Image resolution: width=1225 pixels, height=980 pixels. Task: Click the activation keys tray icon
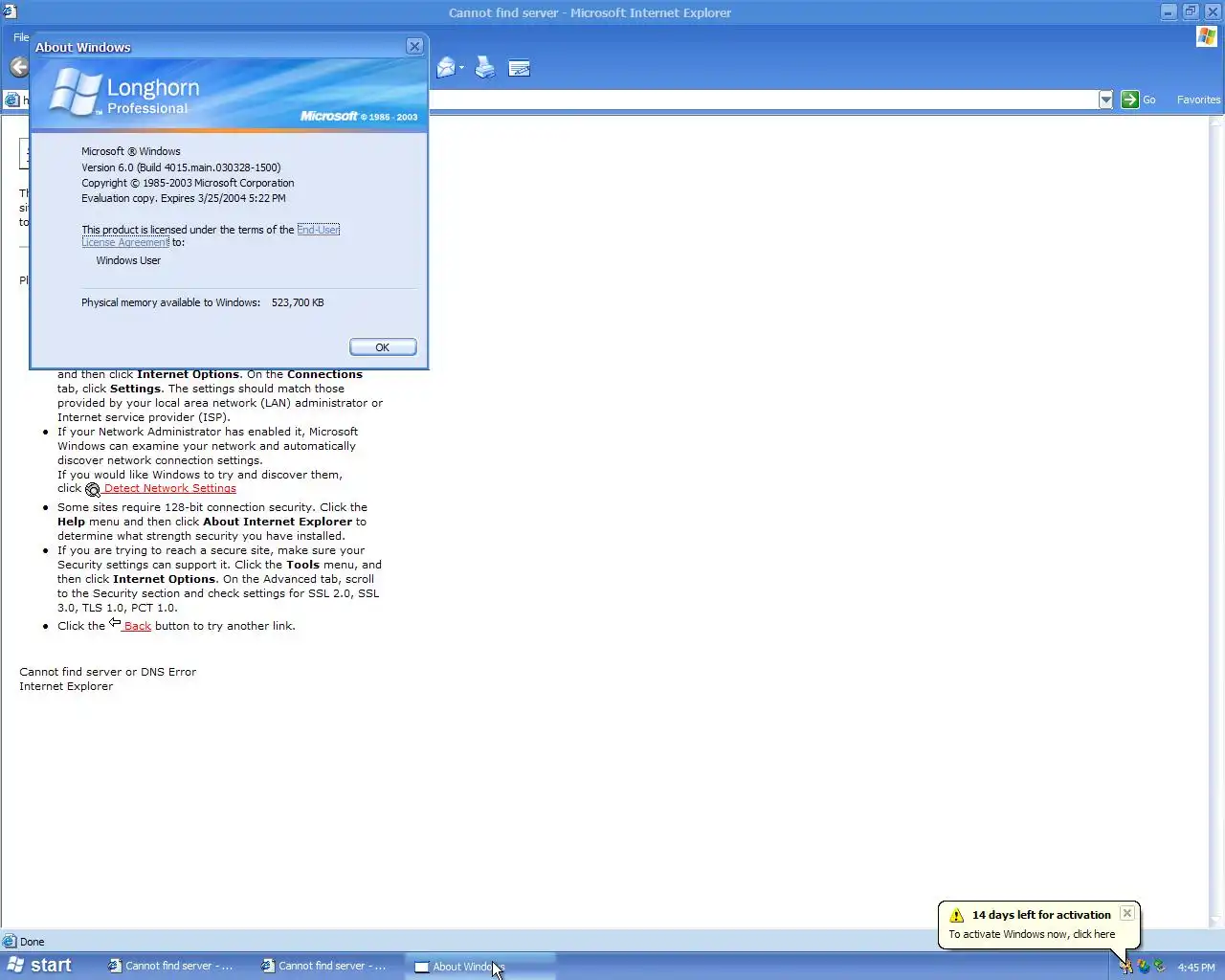point(1126,967)
